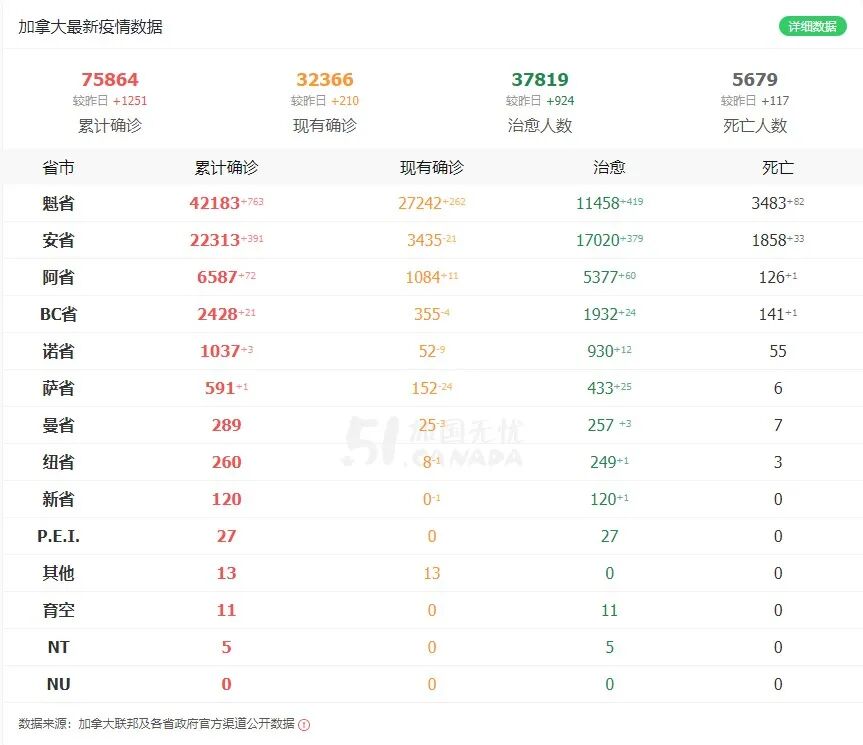Screen dimensions: 863x745
Task: Click 曼省 recovered value 257
Action: pyautogui.click(x=600, y=425)
